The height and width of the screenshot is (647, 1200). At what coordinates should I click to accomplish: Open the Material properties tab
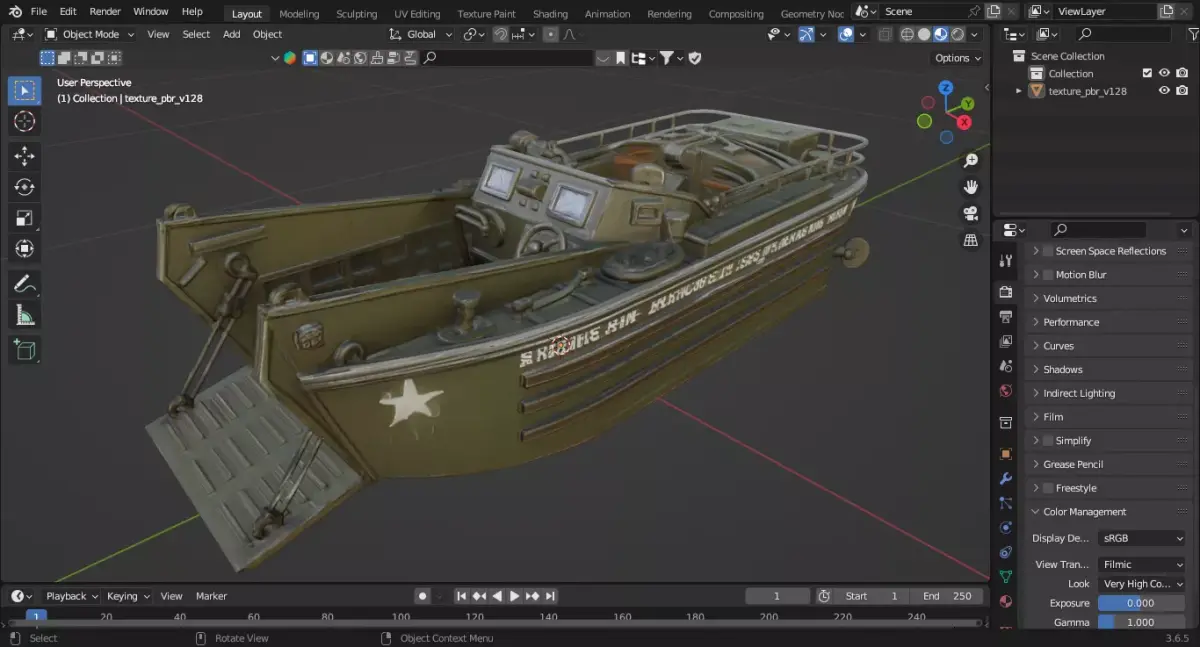pyautogui.click(x=1006, y=602)
